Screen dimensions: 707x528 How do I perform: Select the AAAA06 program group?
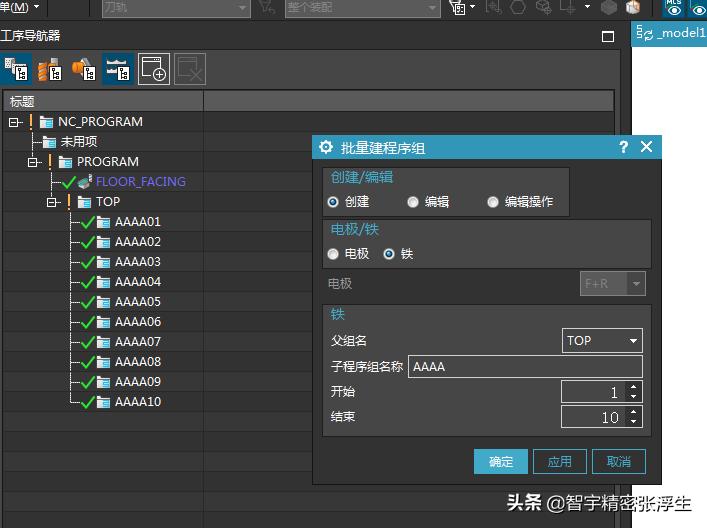[x=138, y=322]
